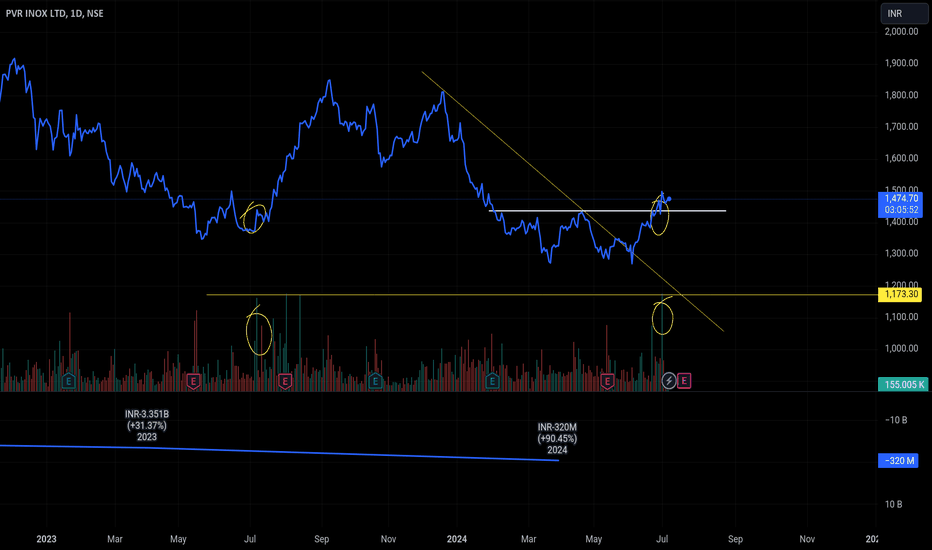932x550 pixels.
Task: Open the earnings E marker in February 2024
Action: 492,381
